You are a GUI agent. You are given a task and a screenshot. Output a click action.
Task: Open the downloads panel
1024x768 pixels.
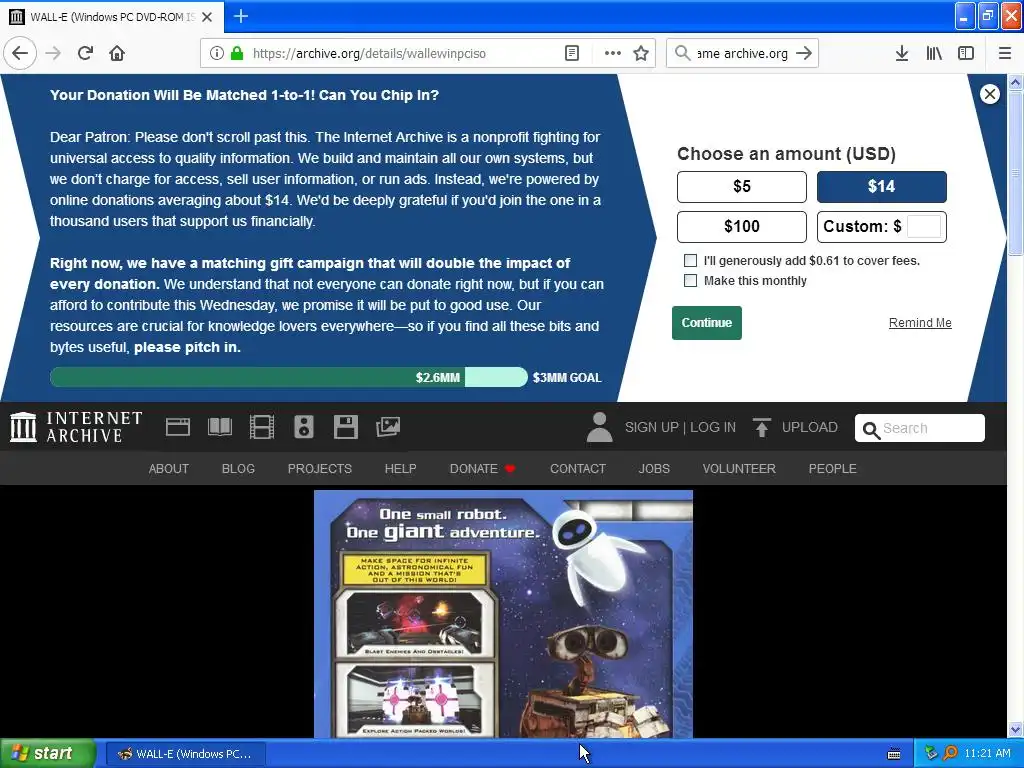coord(902,53)
